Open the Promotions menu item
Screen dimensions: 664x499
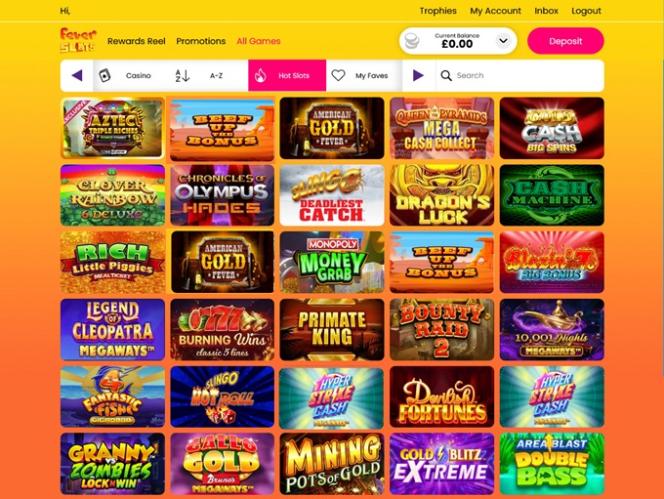pos(201,41)
